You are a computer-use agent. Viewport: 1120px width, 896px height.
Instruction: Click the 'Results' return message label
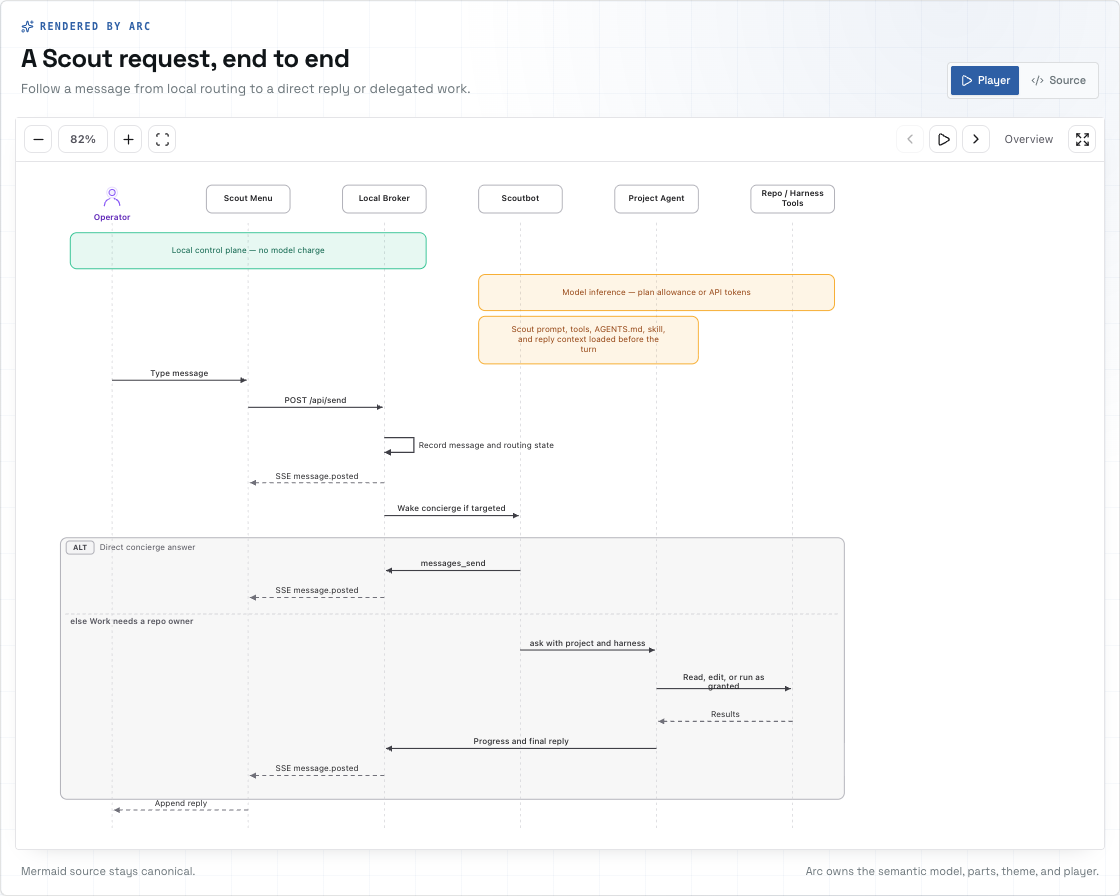[x=725, y=714]
